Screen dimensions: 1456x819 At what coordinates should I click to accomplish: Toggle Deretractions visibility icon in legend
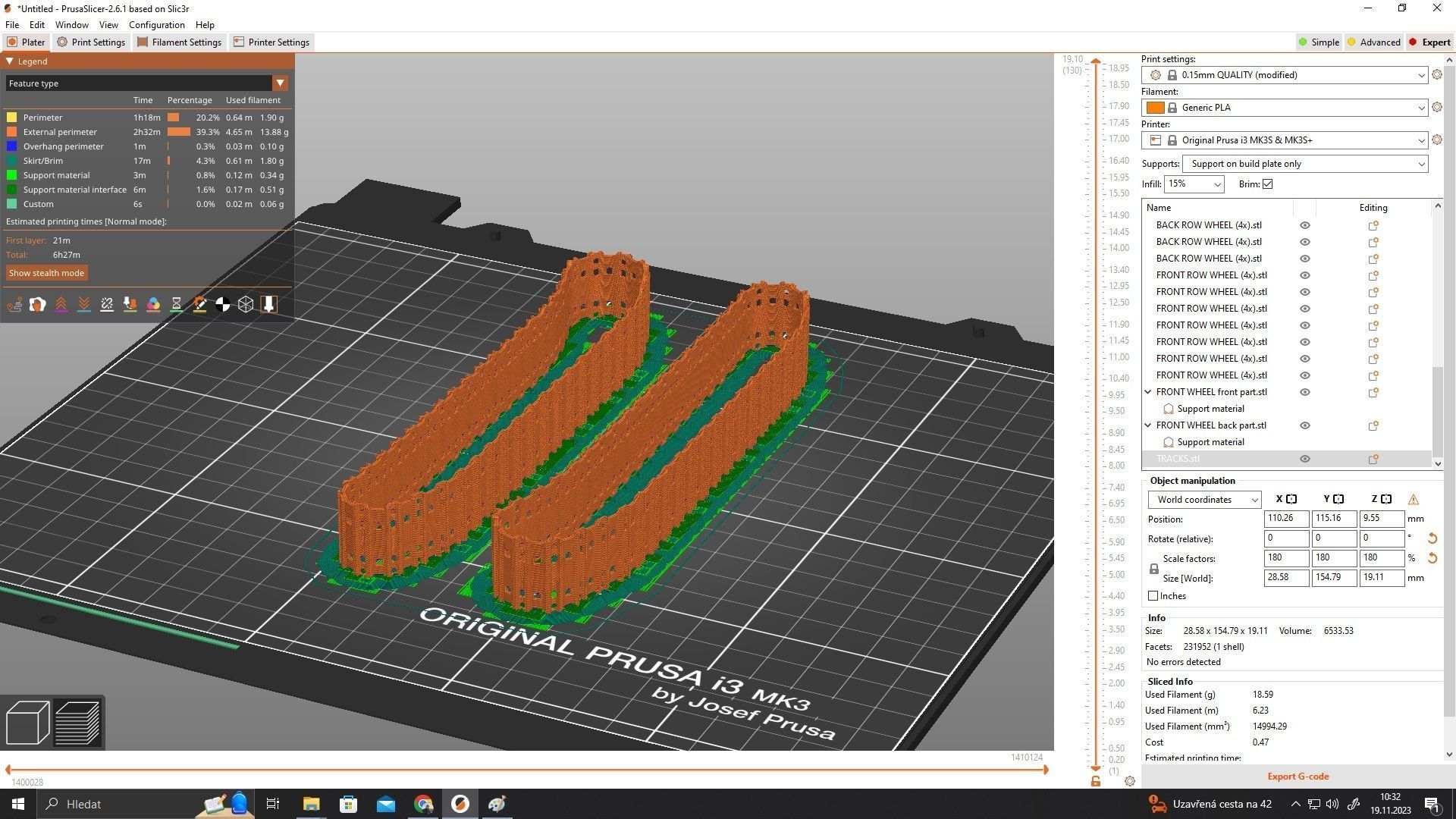click(84, 304)
